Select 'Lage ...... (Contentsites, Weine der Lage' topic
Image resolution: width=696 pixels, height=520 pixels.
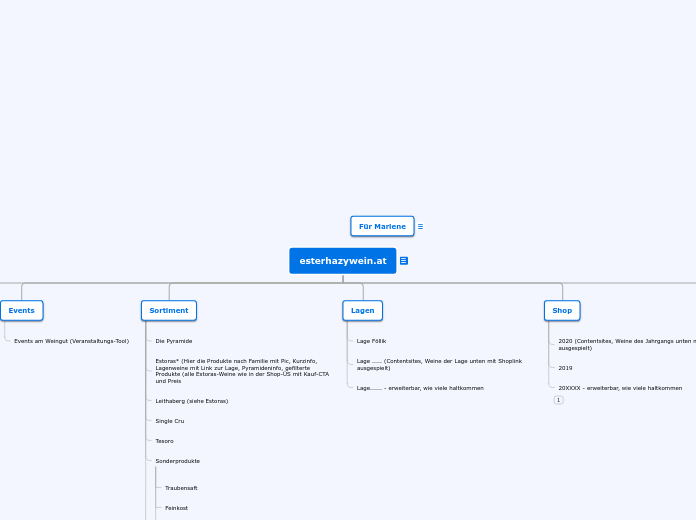(439, 365)
